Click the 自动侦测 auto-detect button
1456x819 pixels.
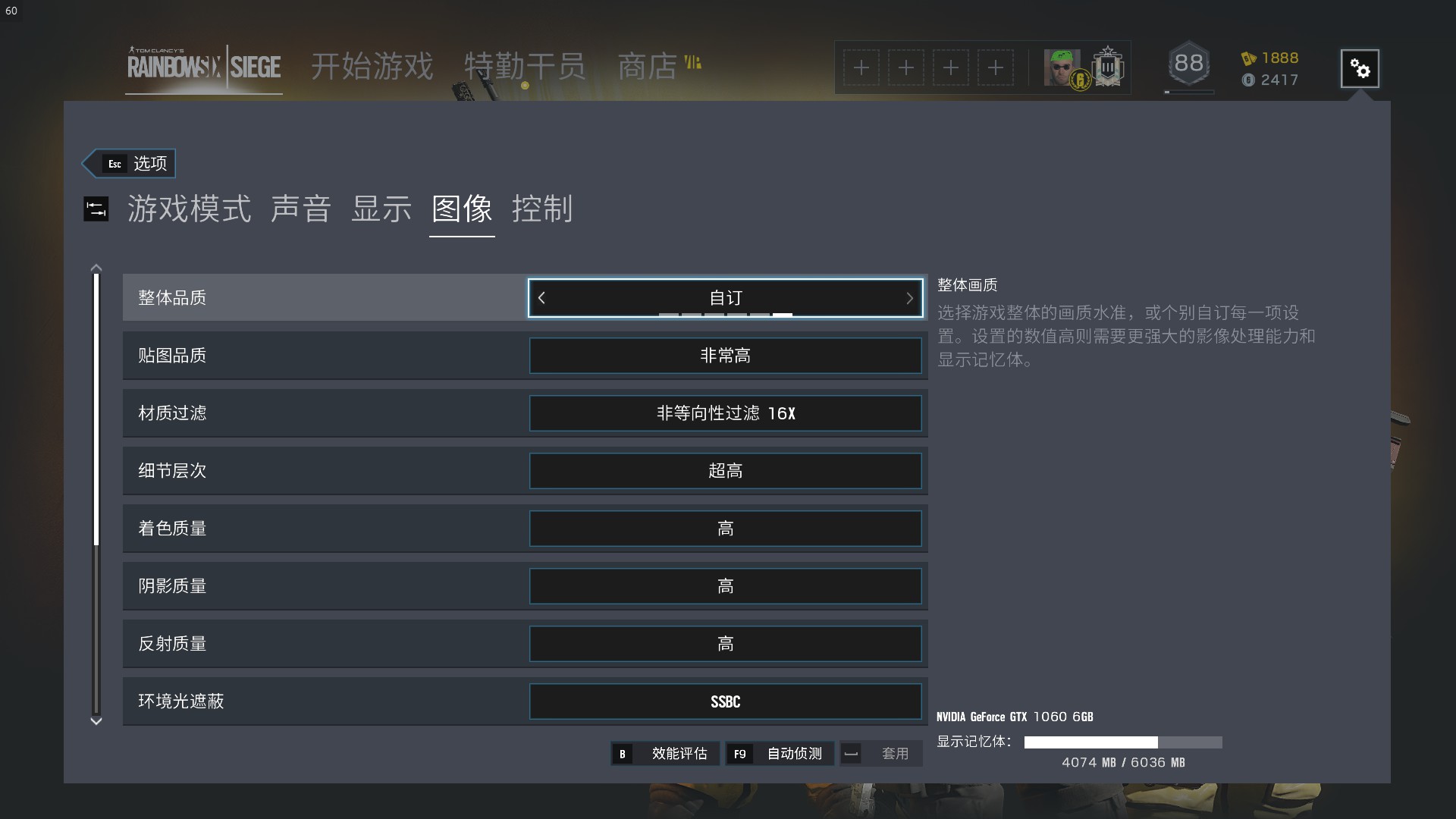click(x=780, y=754)
